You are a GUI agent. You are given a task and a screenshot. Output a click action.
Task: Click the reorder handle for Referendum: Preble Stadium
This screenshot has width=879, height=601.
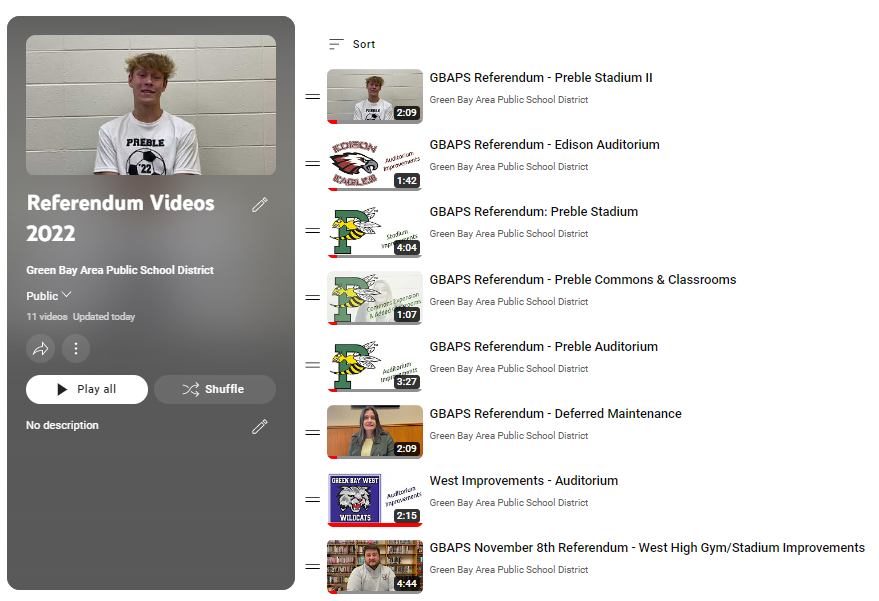[312, 230]
